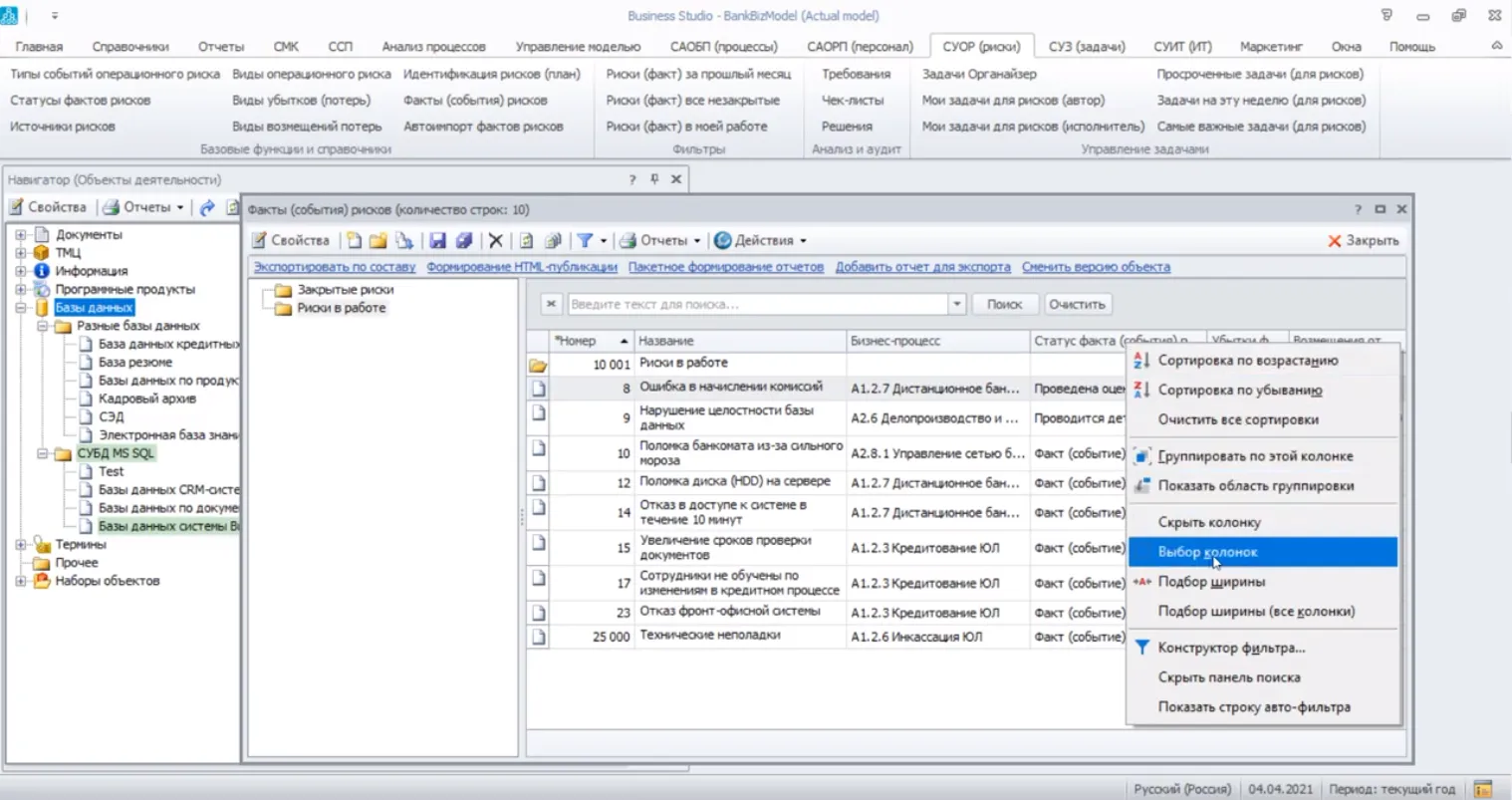Click the Свойства icon in the Navigator toolbar
This screenshot has width=1512, height=800.
click(x=16, y=207)
